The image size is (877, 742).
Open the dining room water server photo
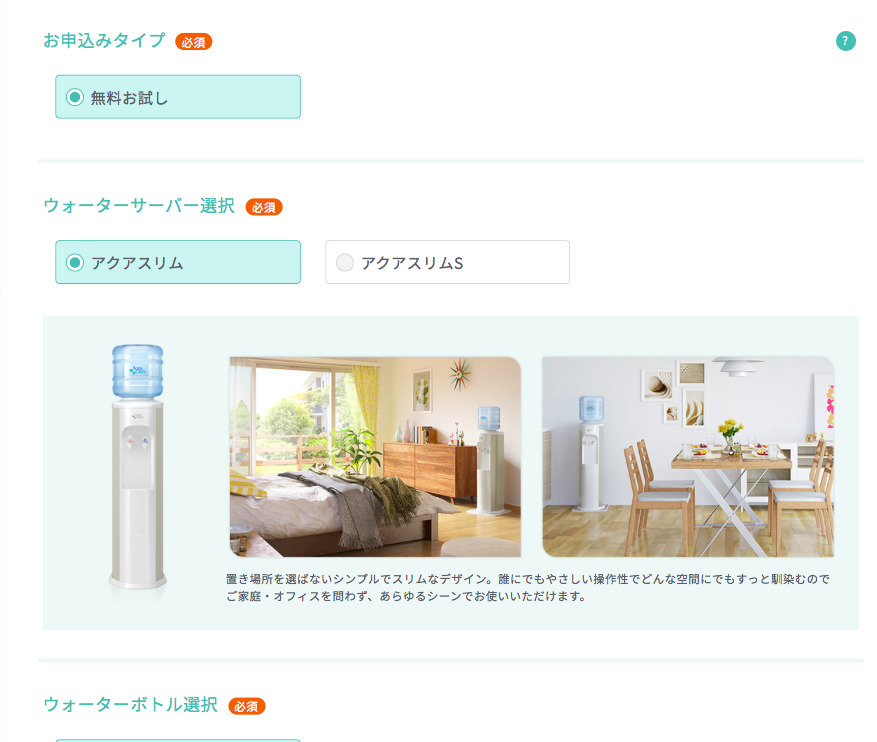[688, 457]
